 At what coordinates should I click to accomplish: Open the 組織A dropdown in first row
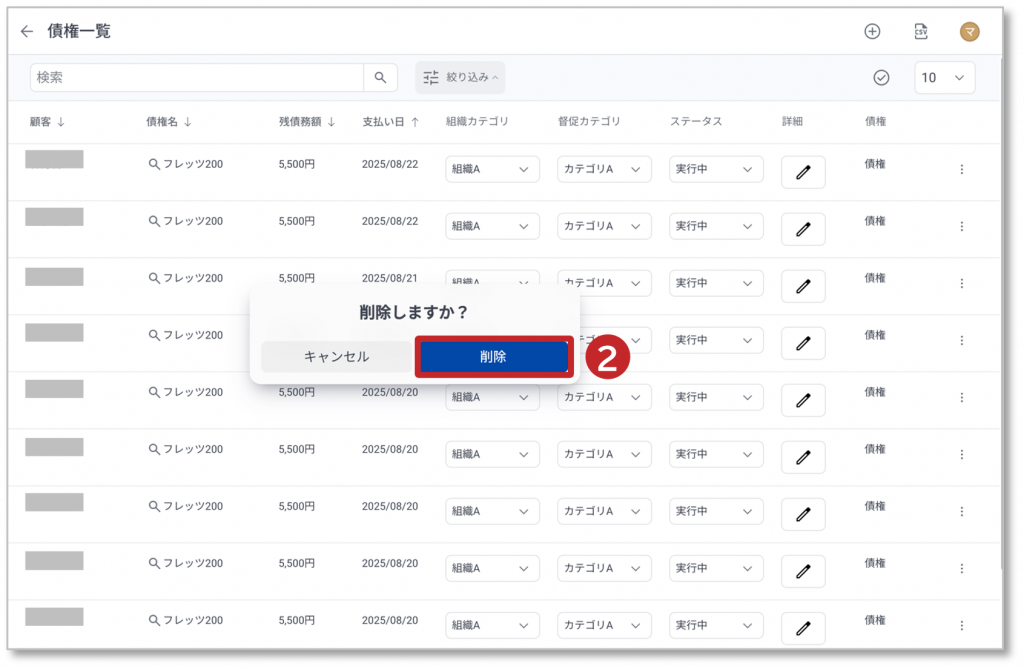492,170
